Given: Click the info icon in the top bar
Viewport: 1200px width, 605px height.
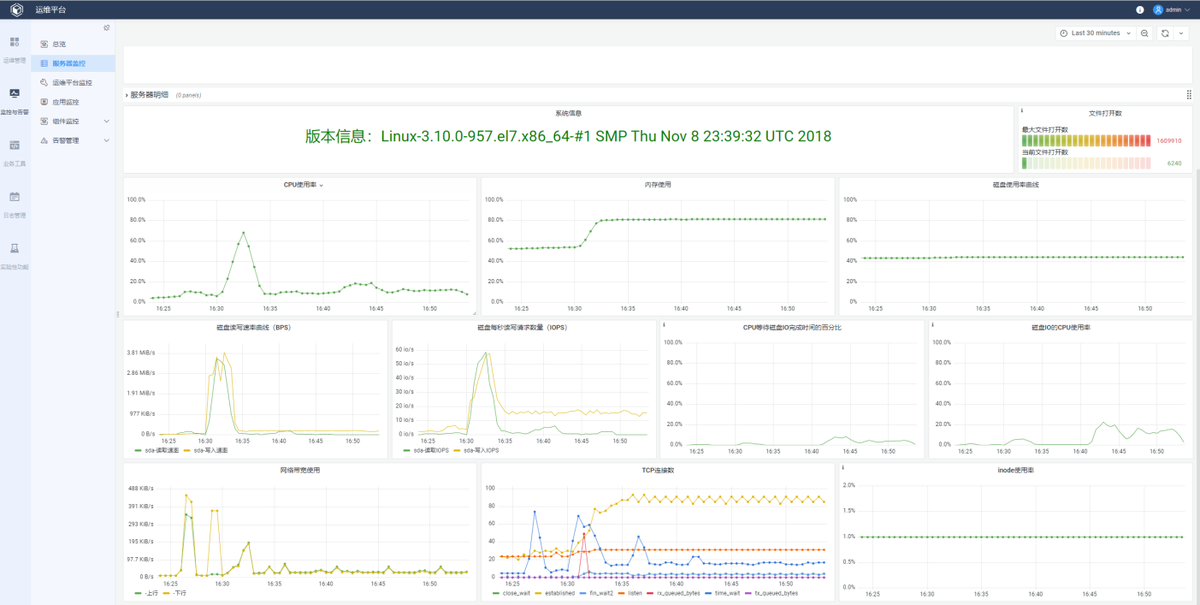Looking at the screenshot, I should 1140,9.
